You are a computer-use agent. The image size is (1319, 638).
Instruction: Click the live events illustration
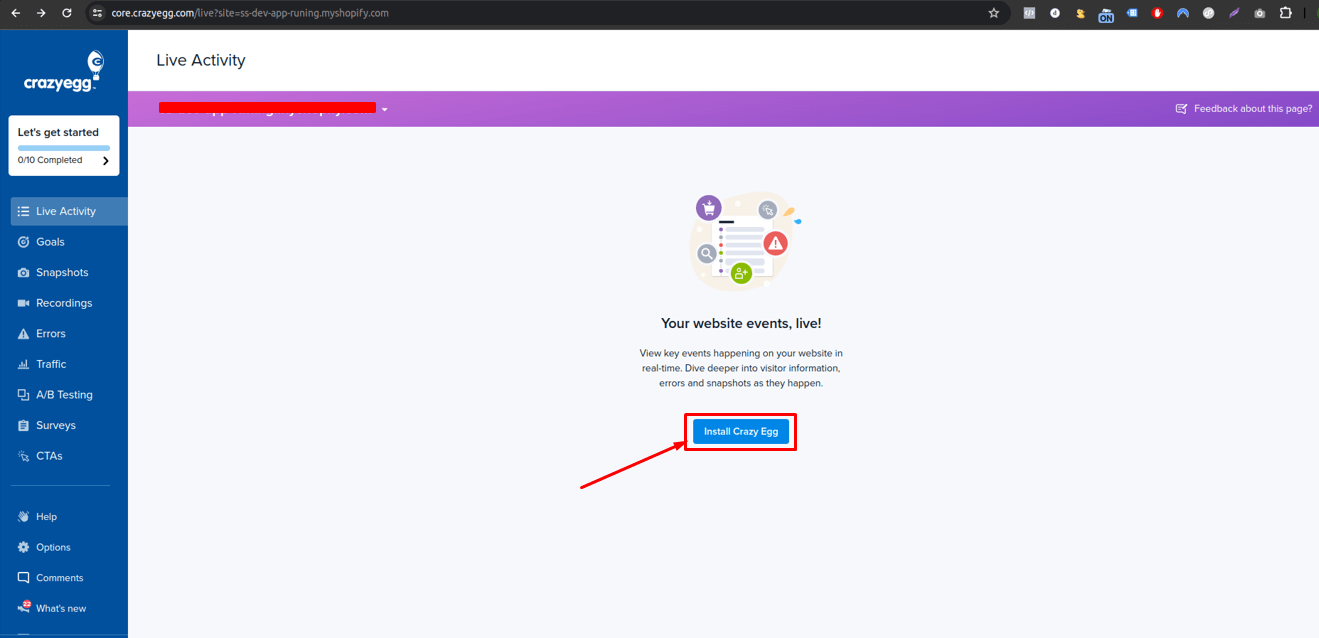click(x=745, y=240)
